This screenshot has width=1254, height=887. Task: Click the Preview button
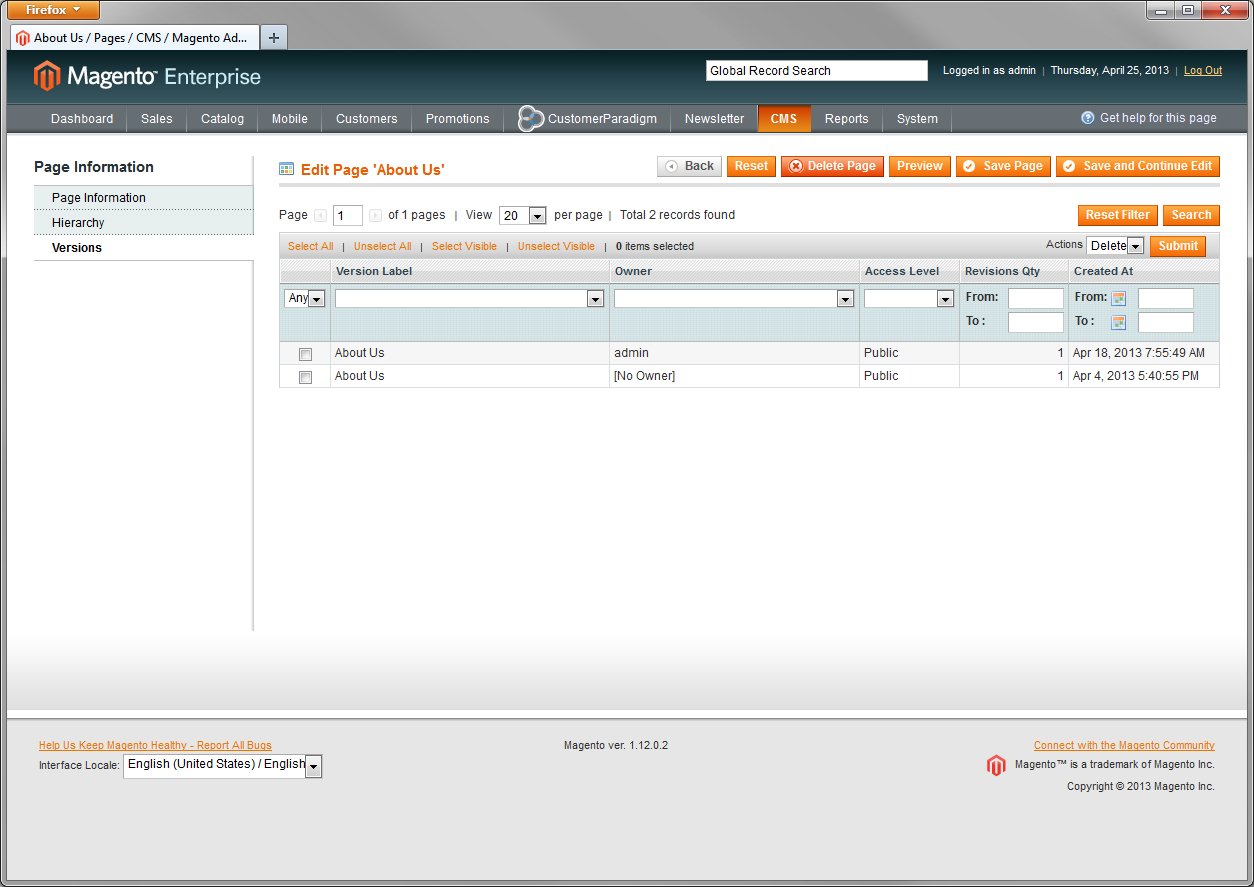[x=919, y=166]
